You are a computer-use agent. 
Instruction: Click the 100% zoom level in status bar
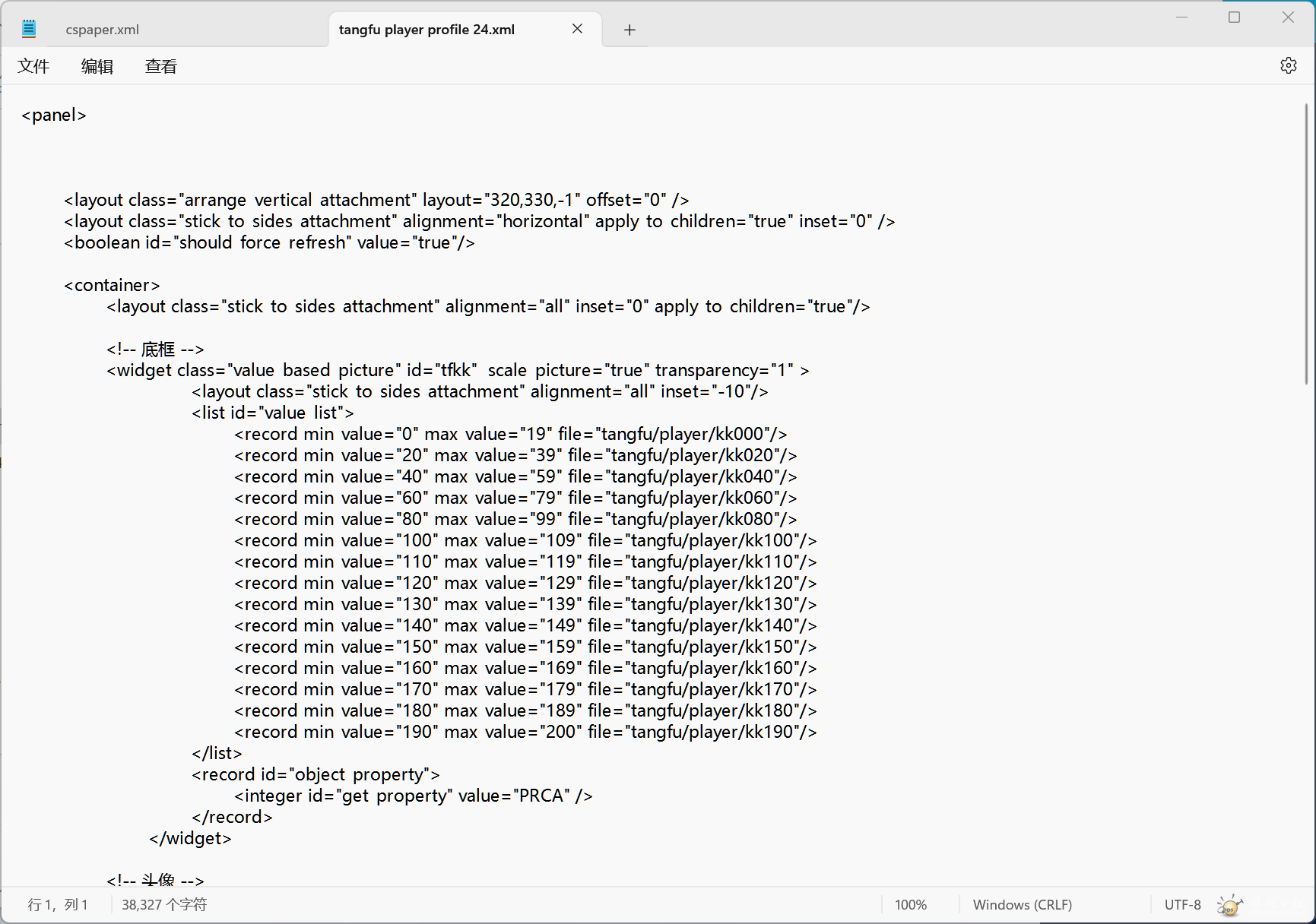[x=910, y=905]
